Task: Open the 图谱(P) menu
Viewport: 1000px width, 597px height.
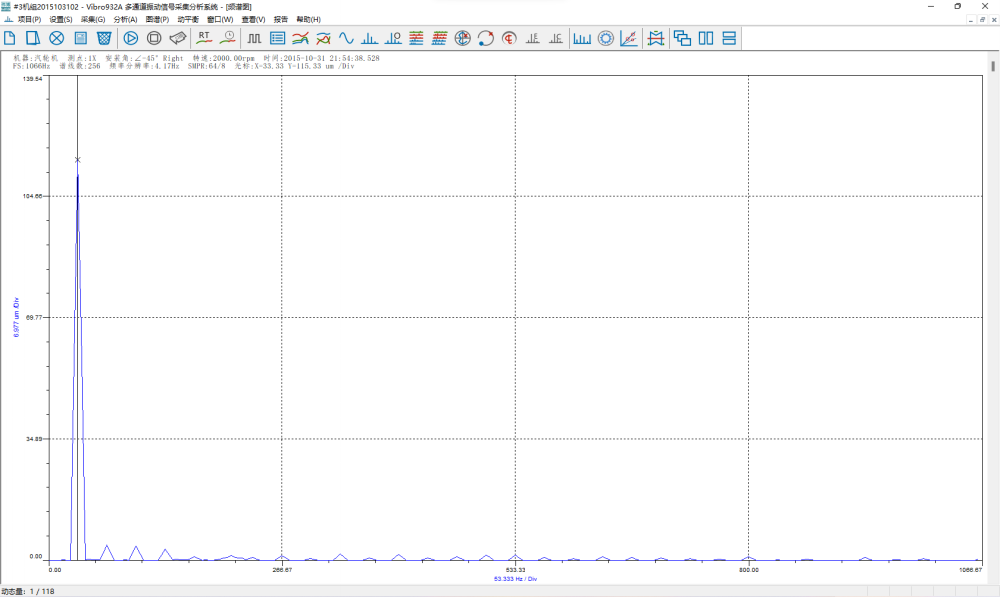Action: (157, 20)
